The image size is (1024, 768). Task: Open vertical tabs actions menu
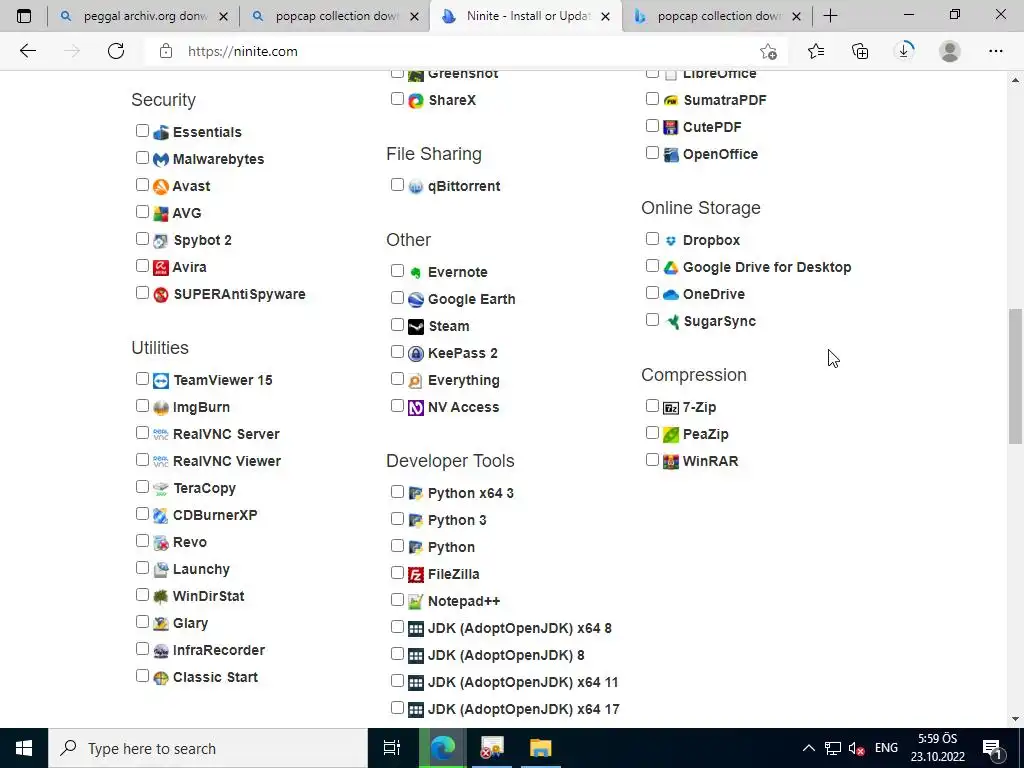point(24,16)
